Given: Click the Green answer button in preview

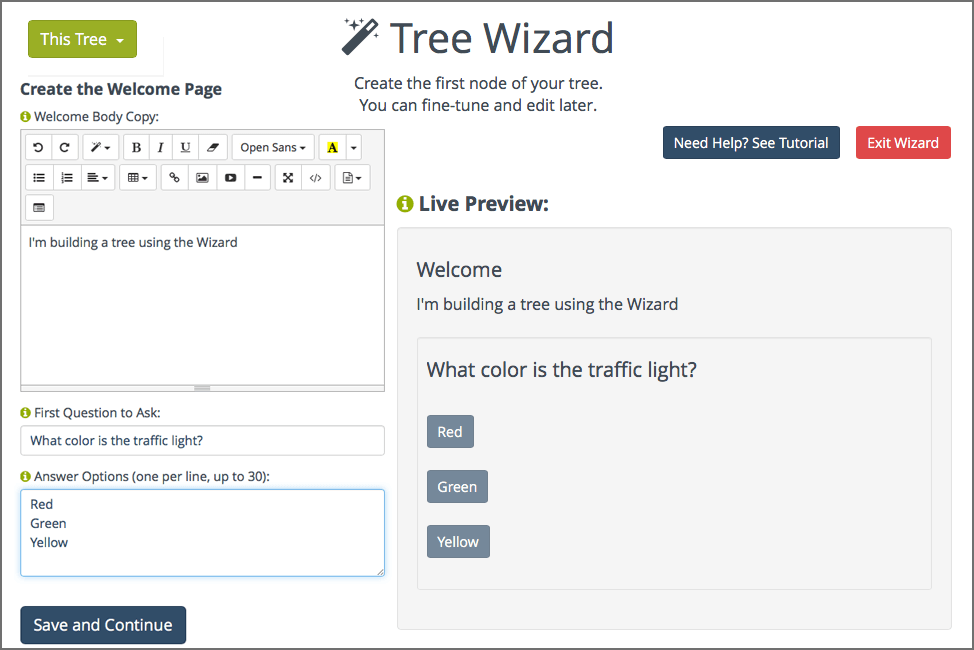Looking at the screenshot, I should point(457,487).
